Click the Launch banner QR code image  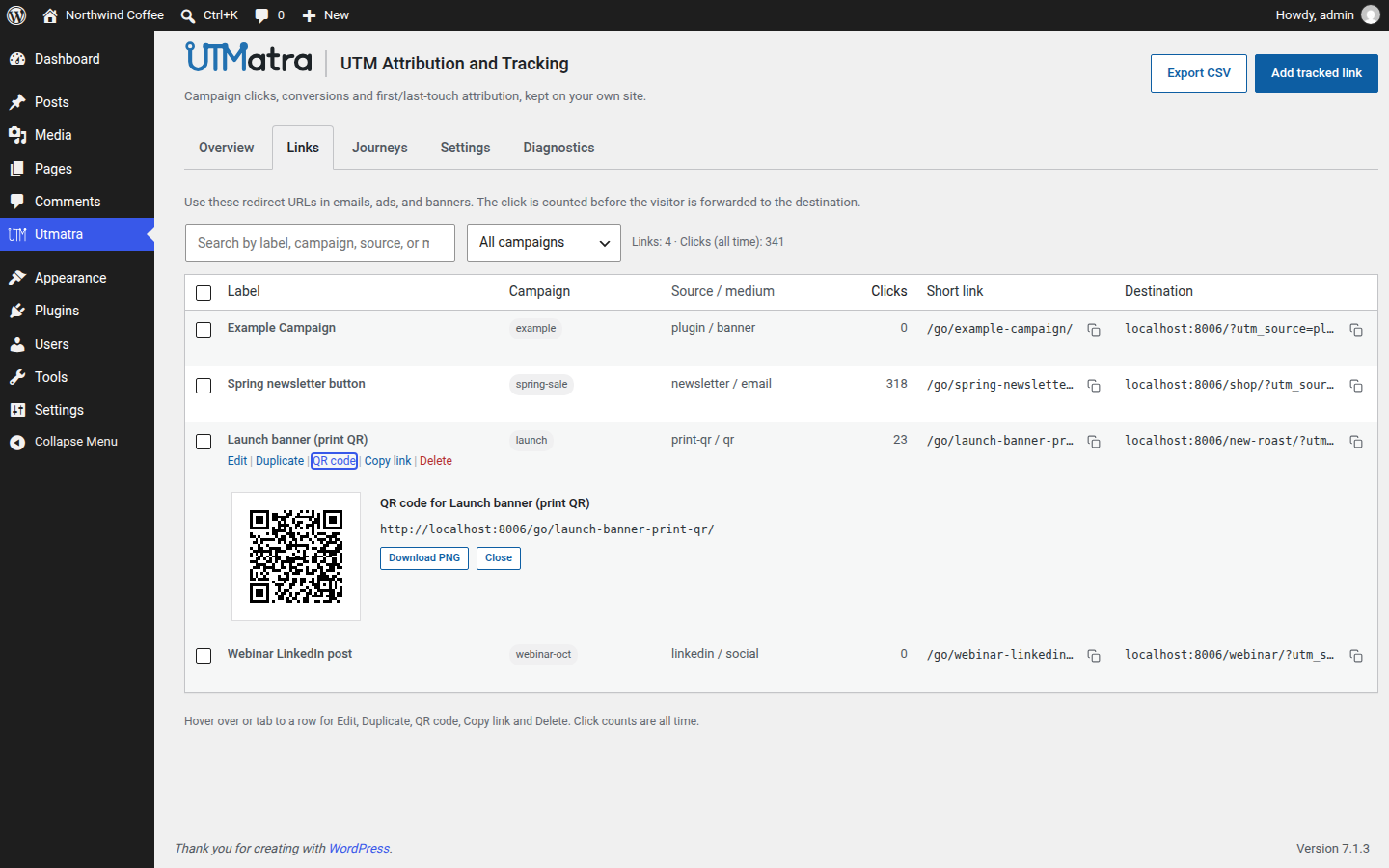(296, 556)
